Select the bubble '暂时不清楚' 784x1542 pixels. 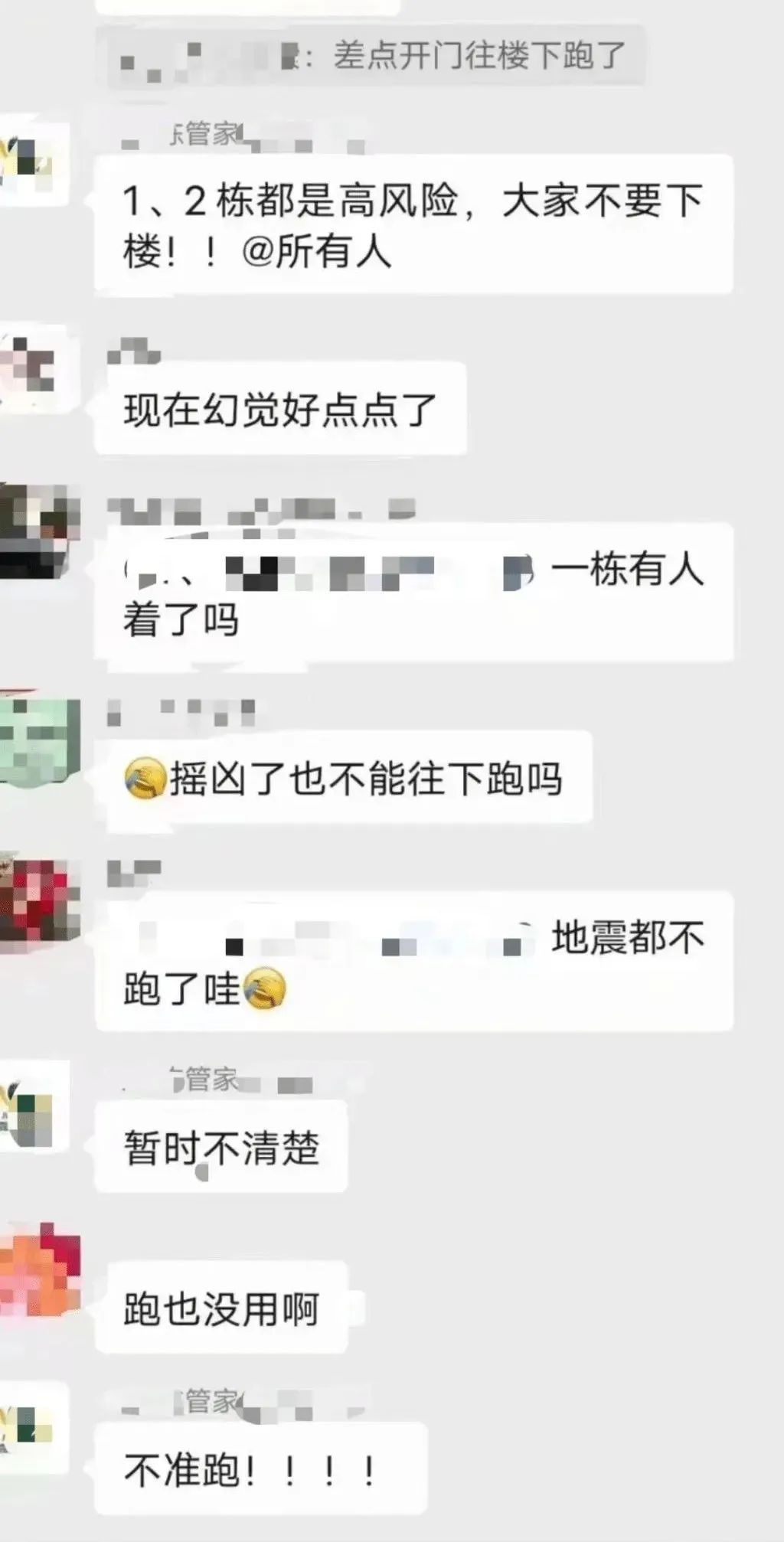[221, 1146]
